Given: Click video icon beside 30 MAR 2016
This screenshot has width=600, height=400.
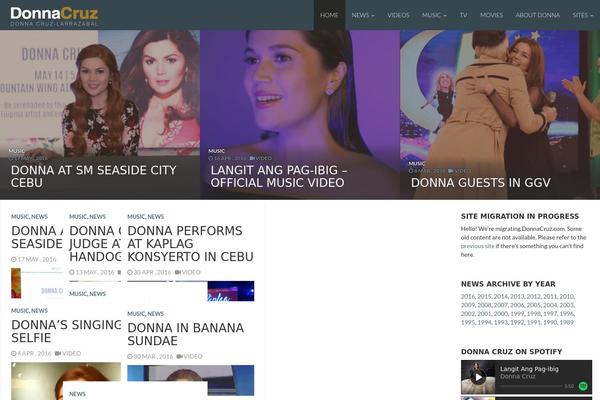Looking at the screenshot, I should pos(179,356).
